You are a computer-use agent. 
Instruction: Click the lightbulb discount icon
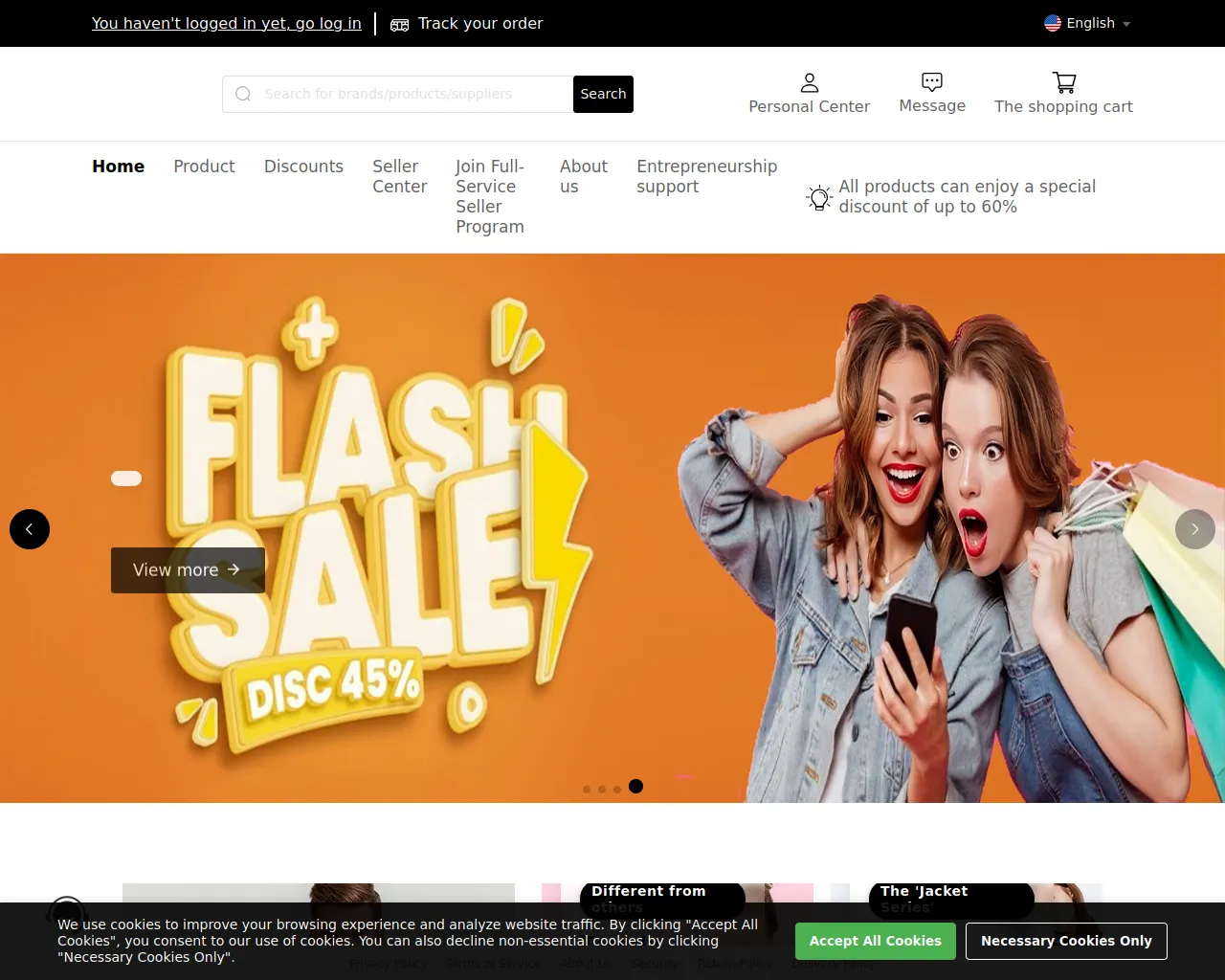819,197
